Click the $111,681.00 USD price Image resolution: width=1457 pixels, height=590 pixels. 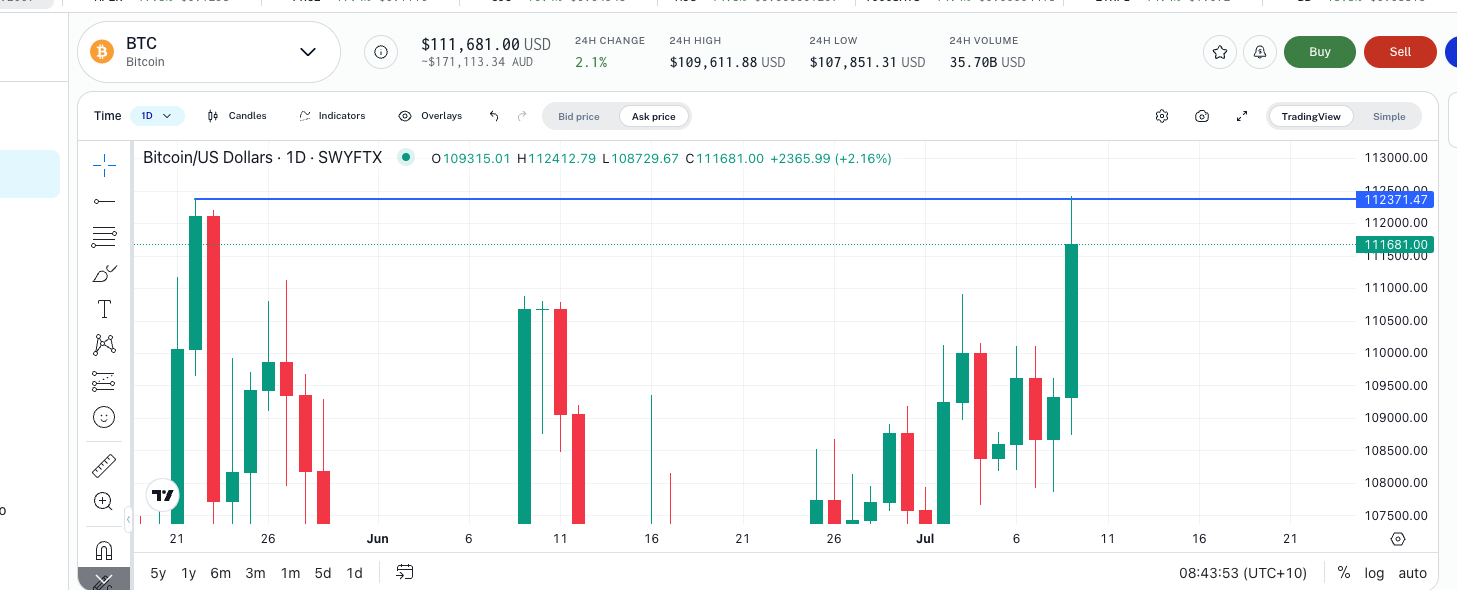coord(486,44)
